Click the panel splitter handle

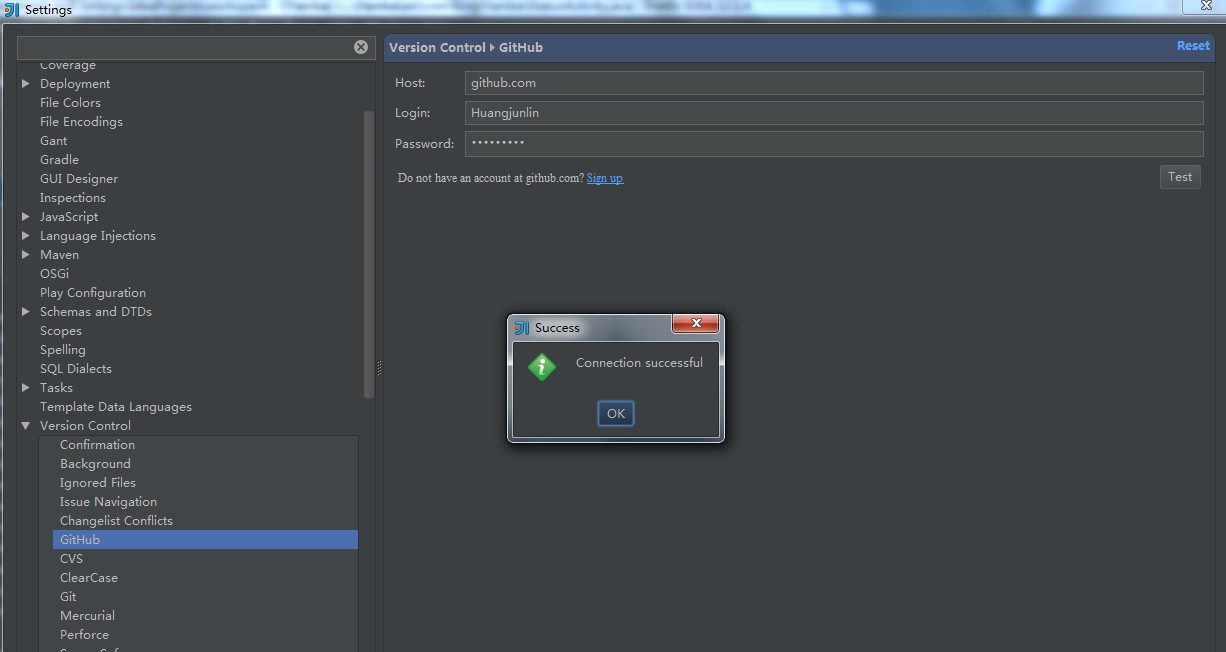379,368
